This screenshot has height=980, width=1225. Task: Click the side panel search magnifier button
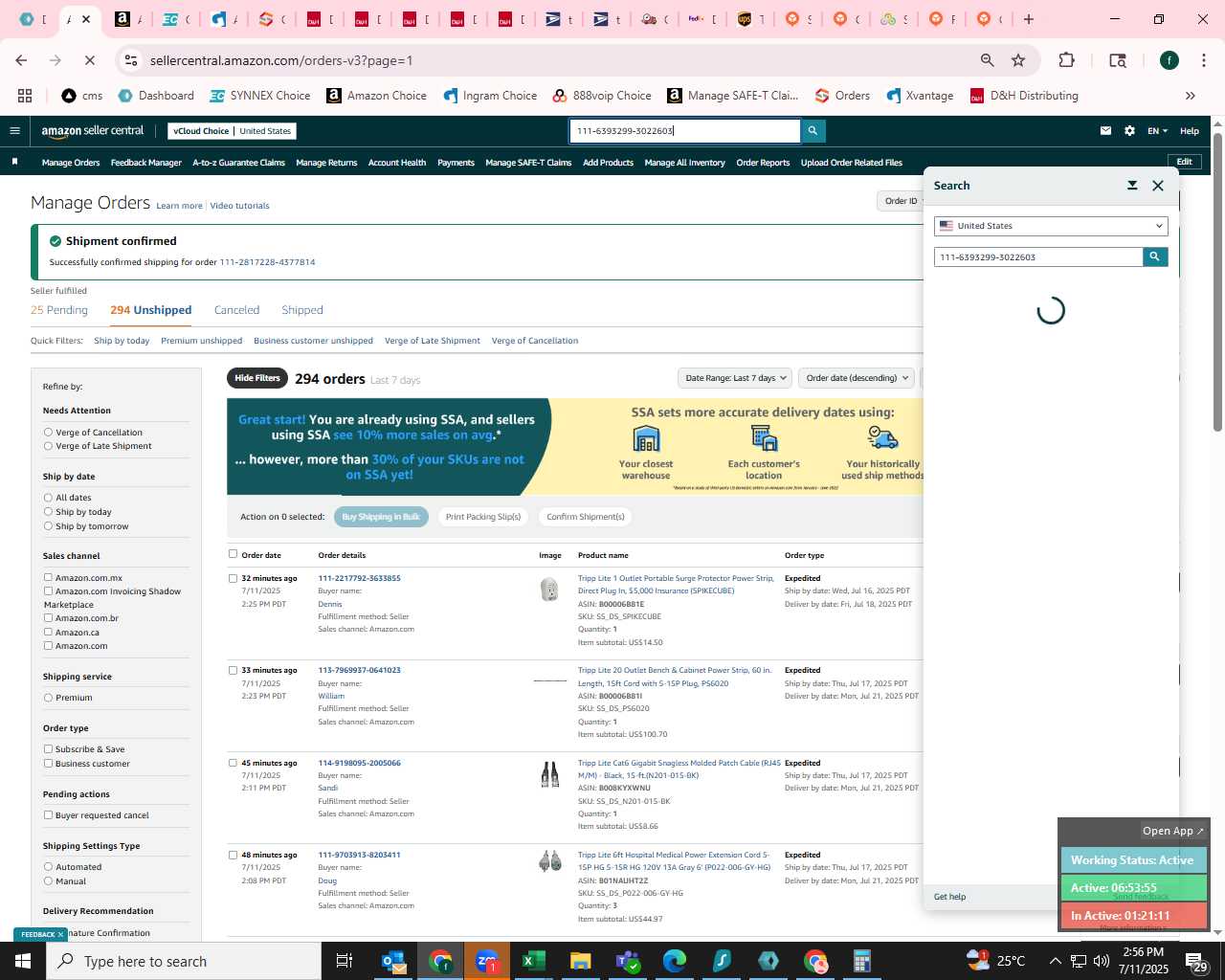1155,256
